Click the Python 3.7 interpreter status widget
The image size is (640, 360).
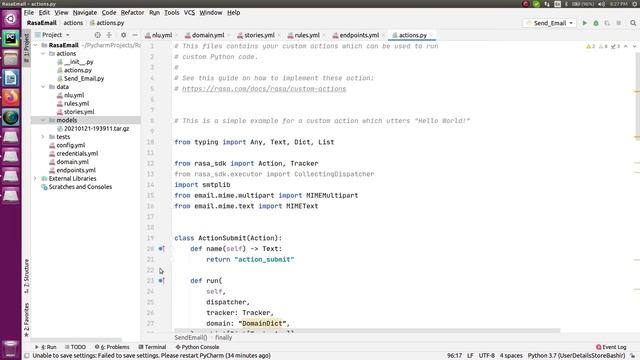point(576,356)
